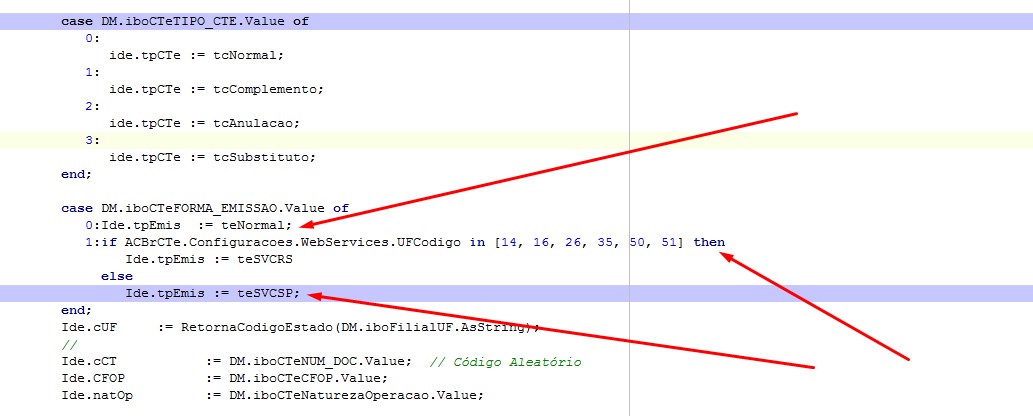The width and height of the screenshot is (1033, 416).
Task: Click the case label '2:' above tcAnulacao
Action: (x=93, y=106)
